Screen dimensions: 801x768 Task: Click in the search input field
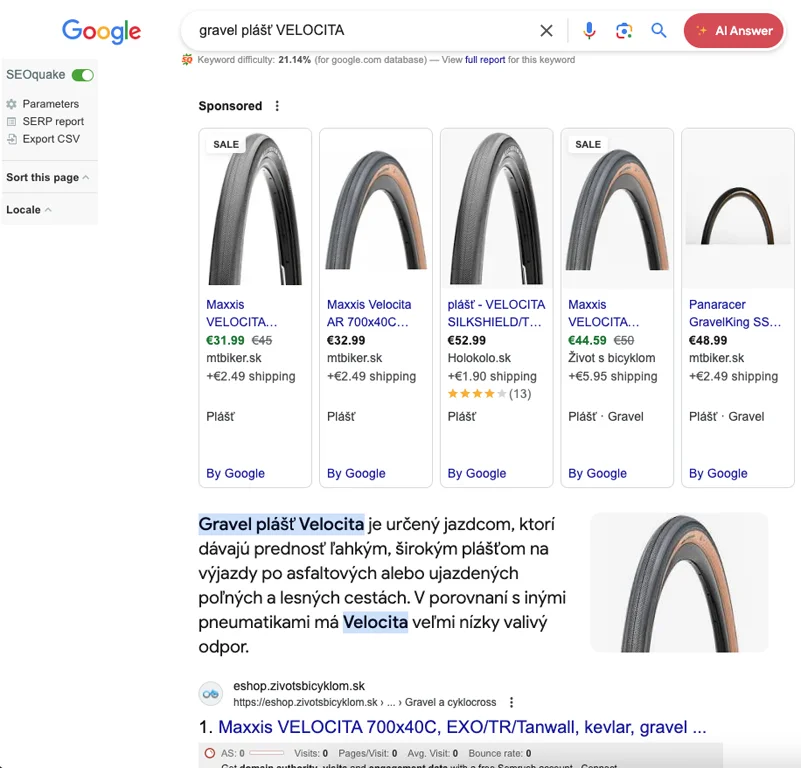pos(360,31)
